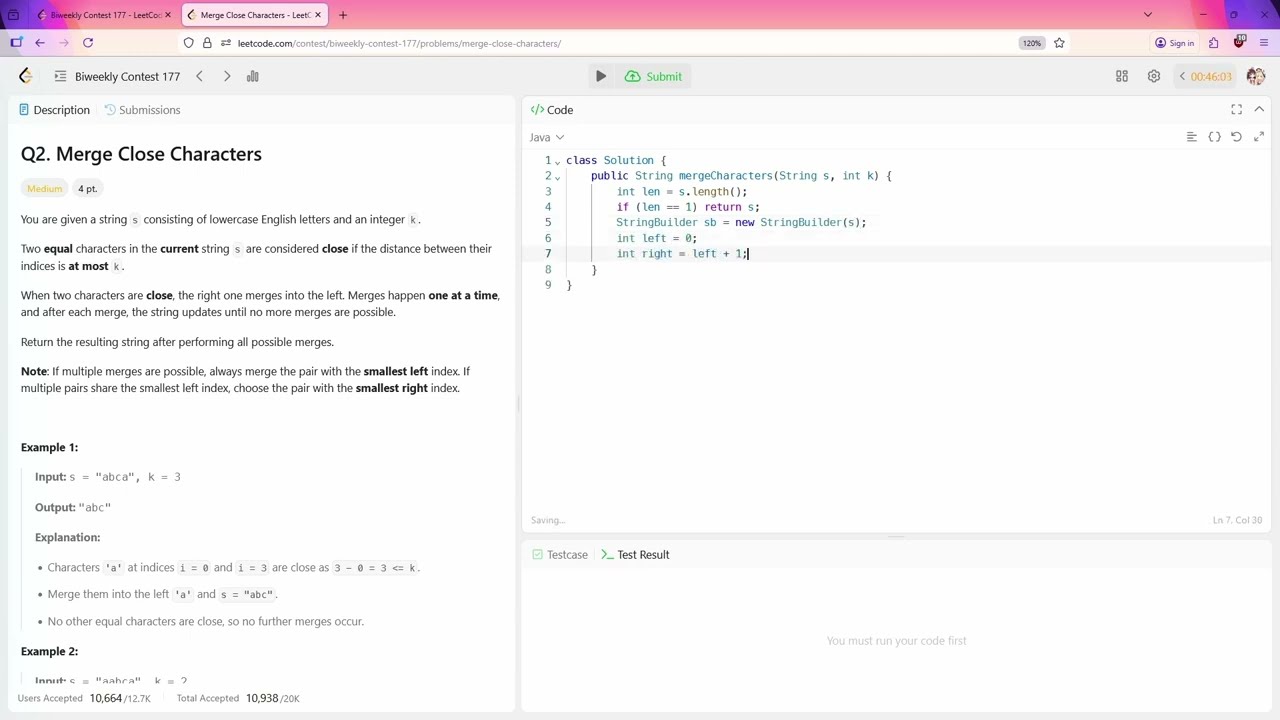Viewport: 1280px width, 720px height.
Task: Reset the 120% zoom indicator
Action: [1031, 43]
